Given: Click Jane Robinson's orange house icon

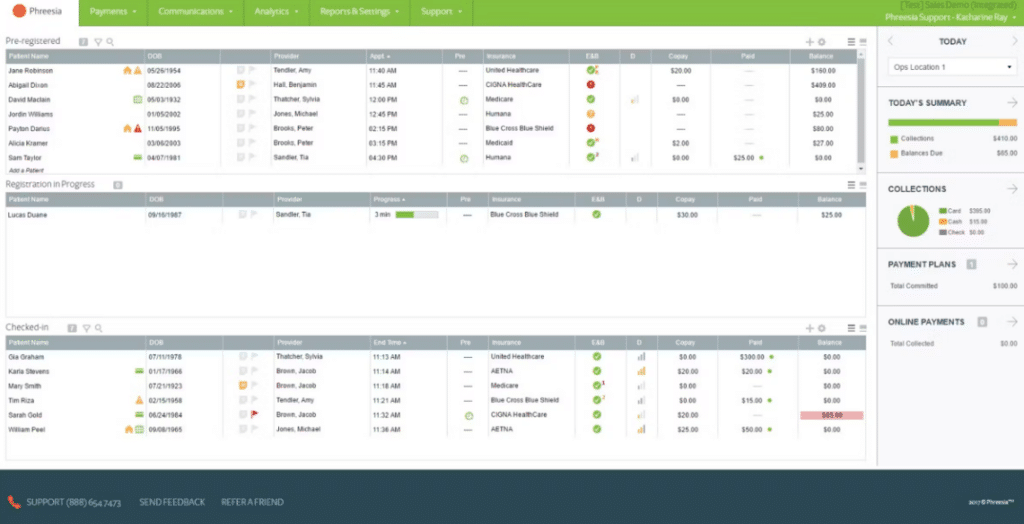Looking at the screenshot, I should pyautogui.click(x=127, y=71).
